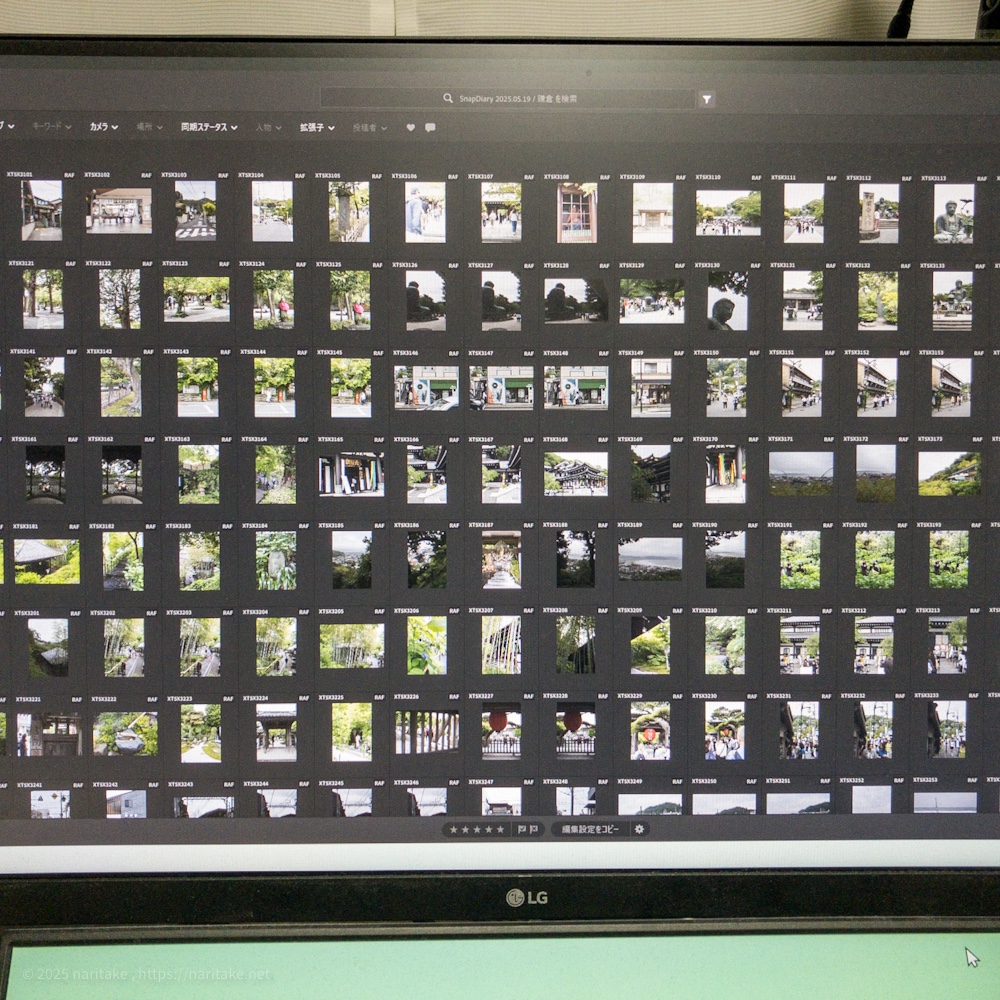The image size is (1000, 1000).
Task: Filter by comments speech bubble icon
Action: (430, 128)
